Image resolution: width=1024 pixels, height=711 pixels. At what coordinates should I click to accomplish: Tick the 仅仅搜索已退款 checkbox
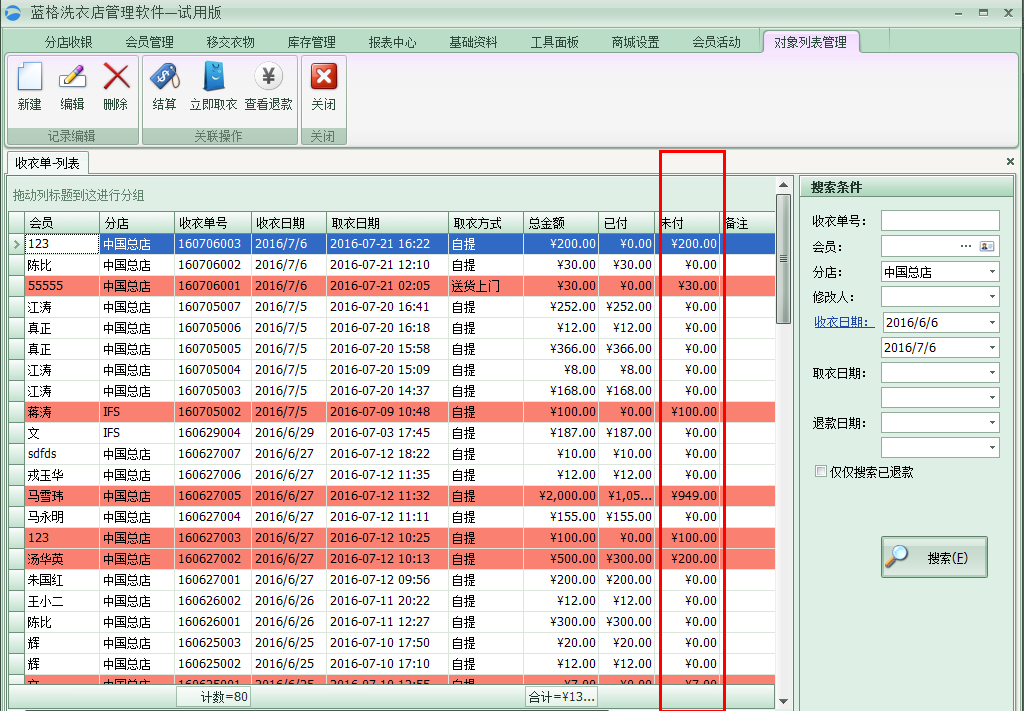[x=821, y=471]
